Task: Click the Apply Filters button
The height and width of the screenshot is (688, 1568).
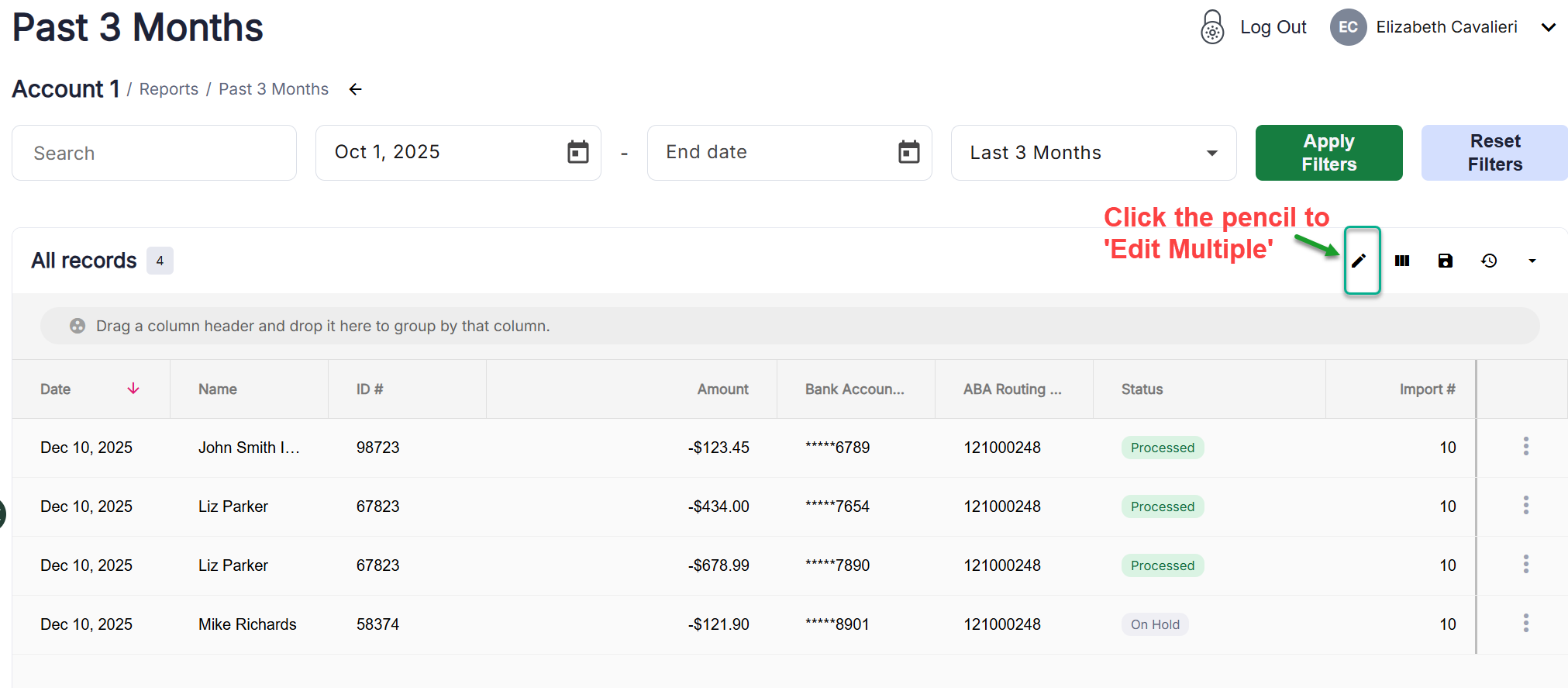Action: 1328,153
